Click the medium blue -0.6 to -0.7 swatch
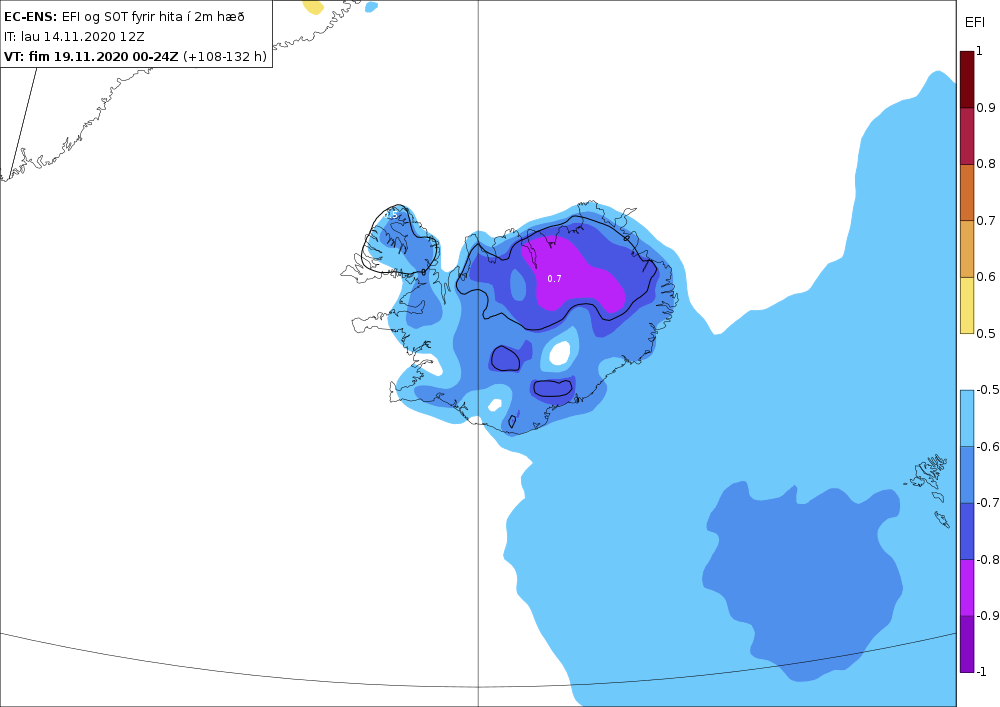1000x707 pixels. pos(967,474)
